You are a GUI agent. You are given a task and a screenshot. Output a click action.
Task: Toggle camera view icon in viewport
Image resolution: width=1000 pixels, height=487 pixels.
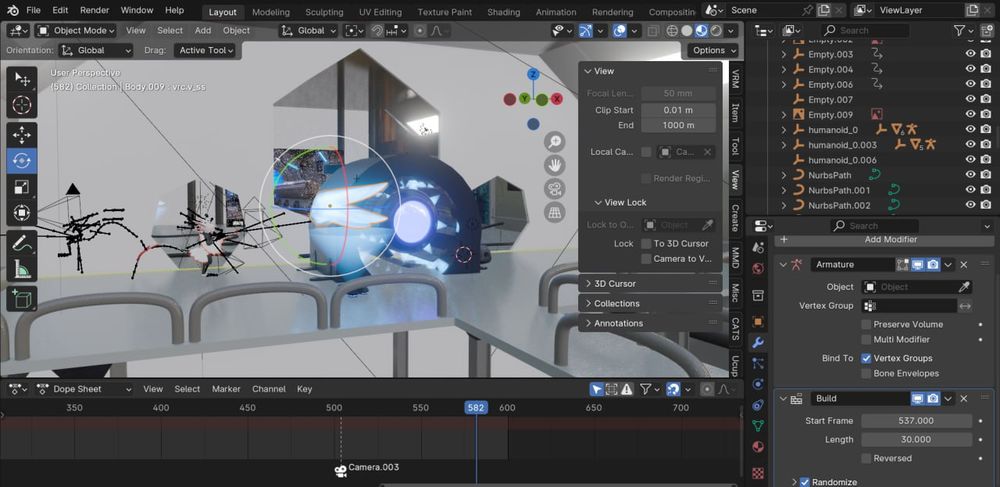554,189
